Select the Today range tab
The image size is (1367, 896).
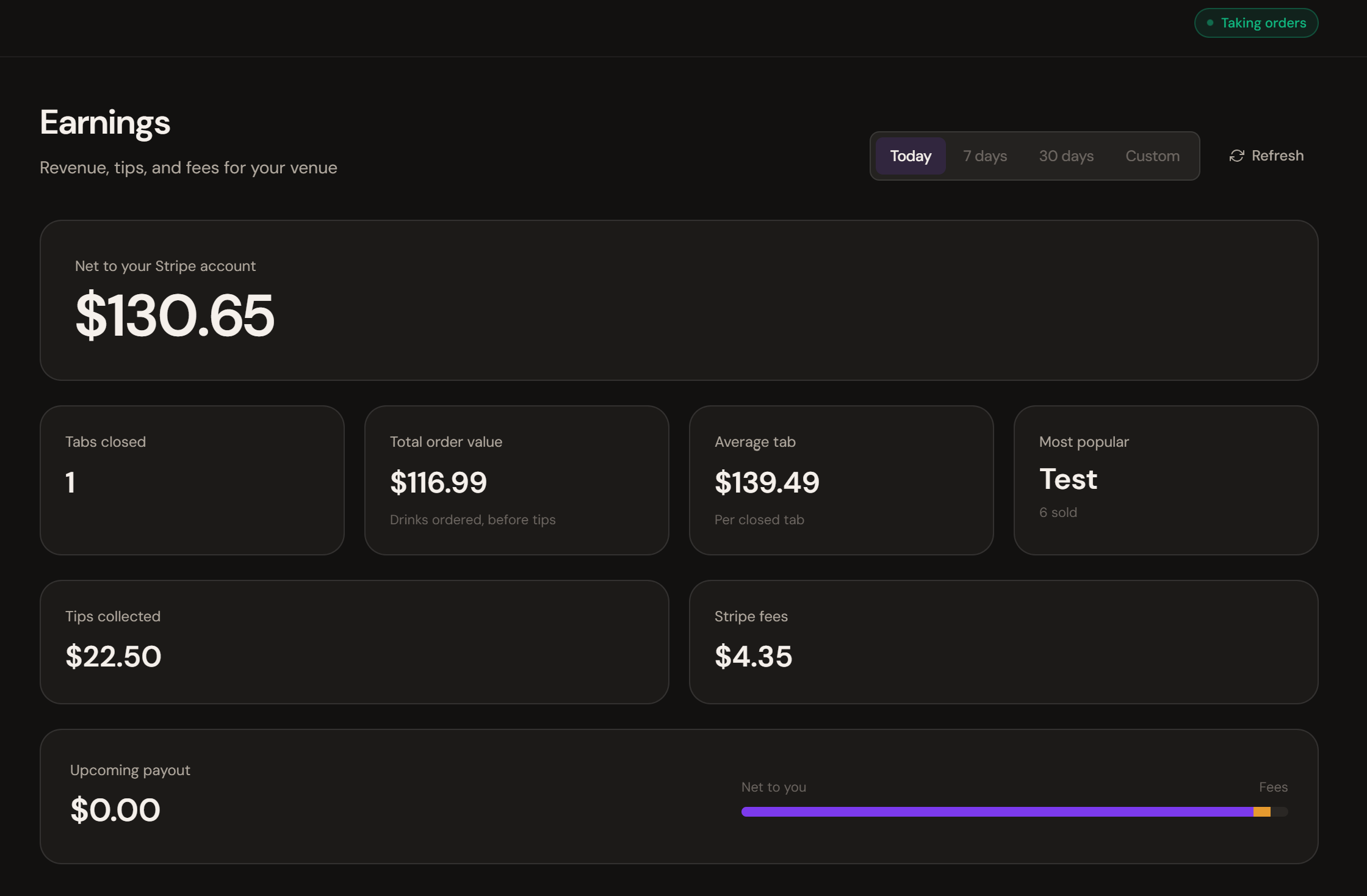click(911, 156)
